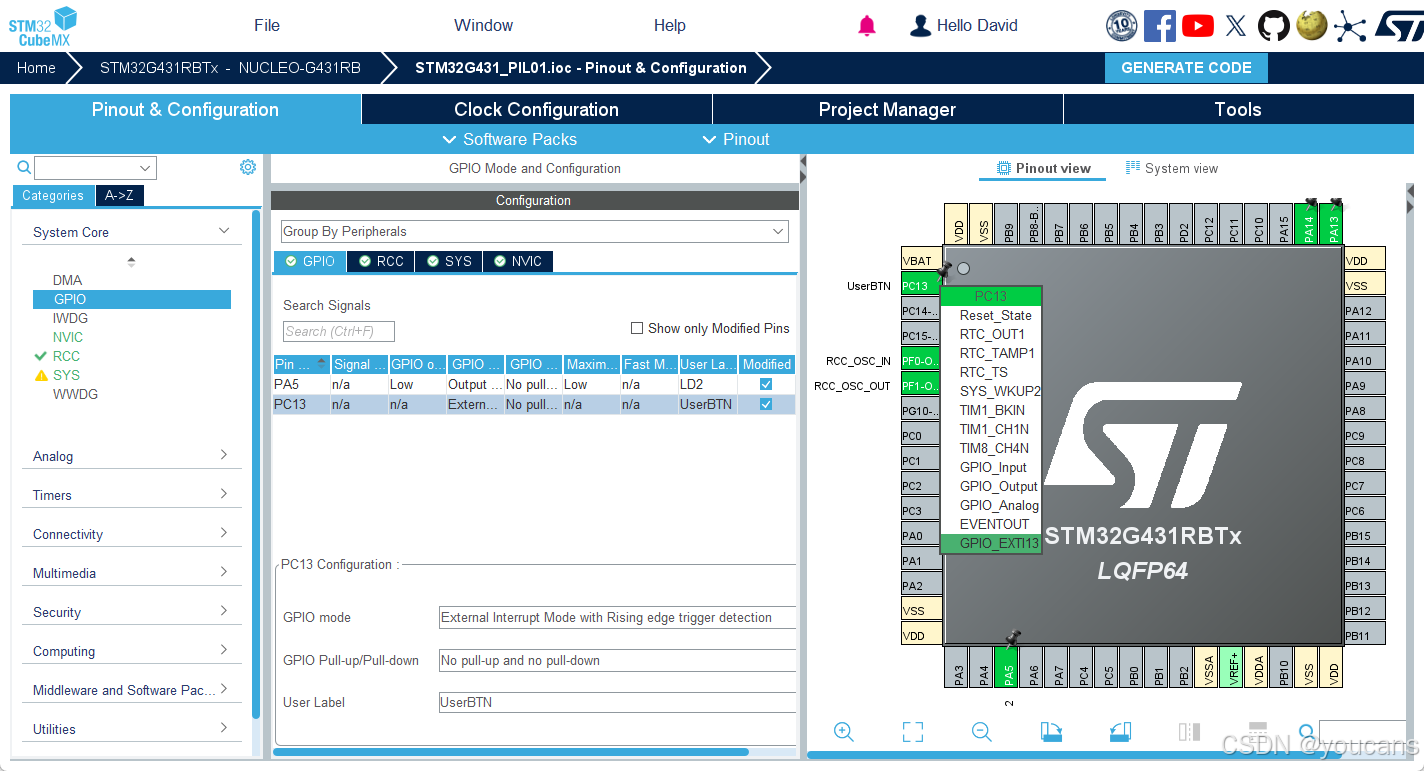Open the GitHub link icon

(x=1273, y=26)
